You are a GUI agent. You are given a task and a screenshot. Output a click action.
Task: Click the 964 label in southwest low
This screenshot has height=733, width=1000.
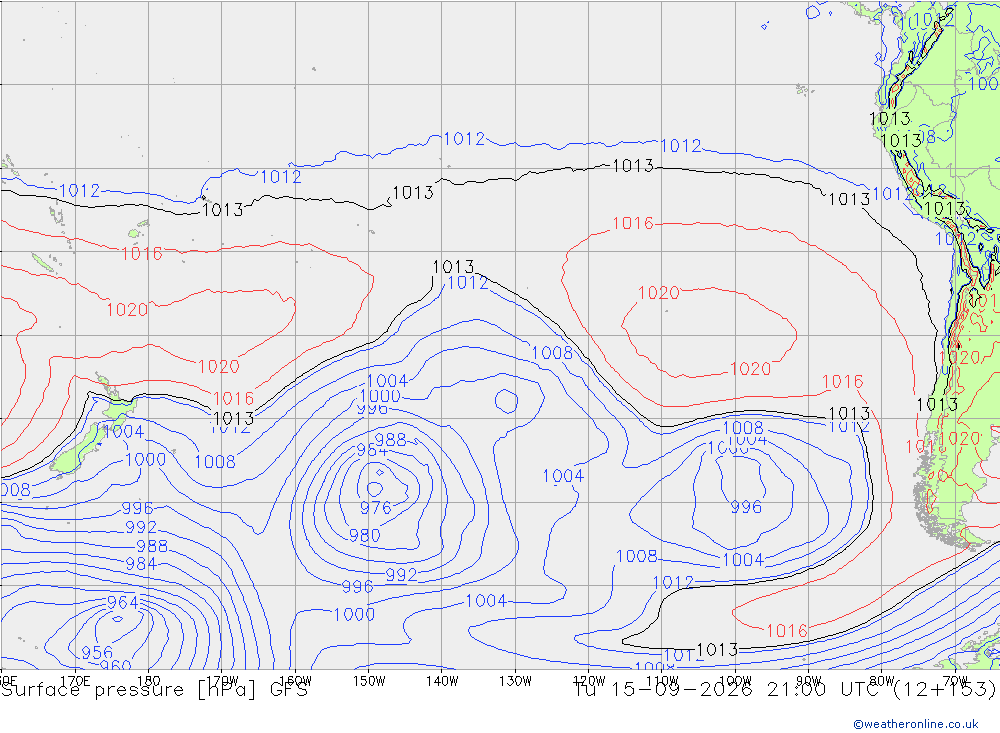pyautogui.click(x=122, y=603)
